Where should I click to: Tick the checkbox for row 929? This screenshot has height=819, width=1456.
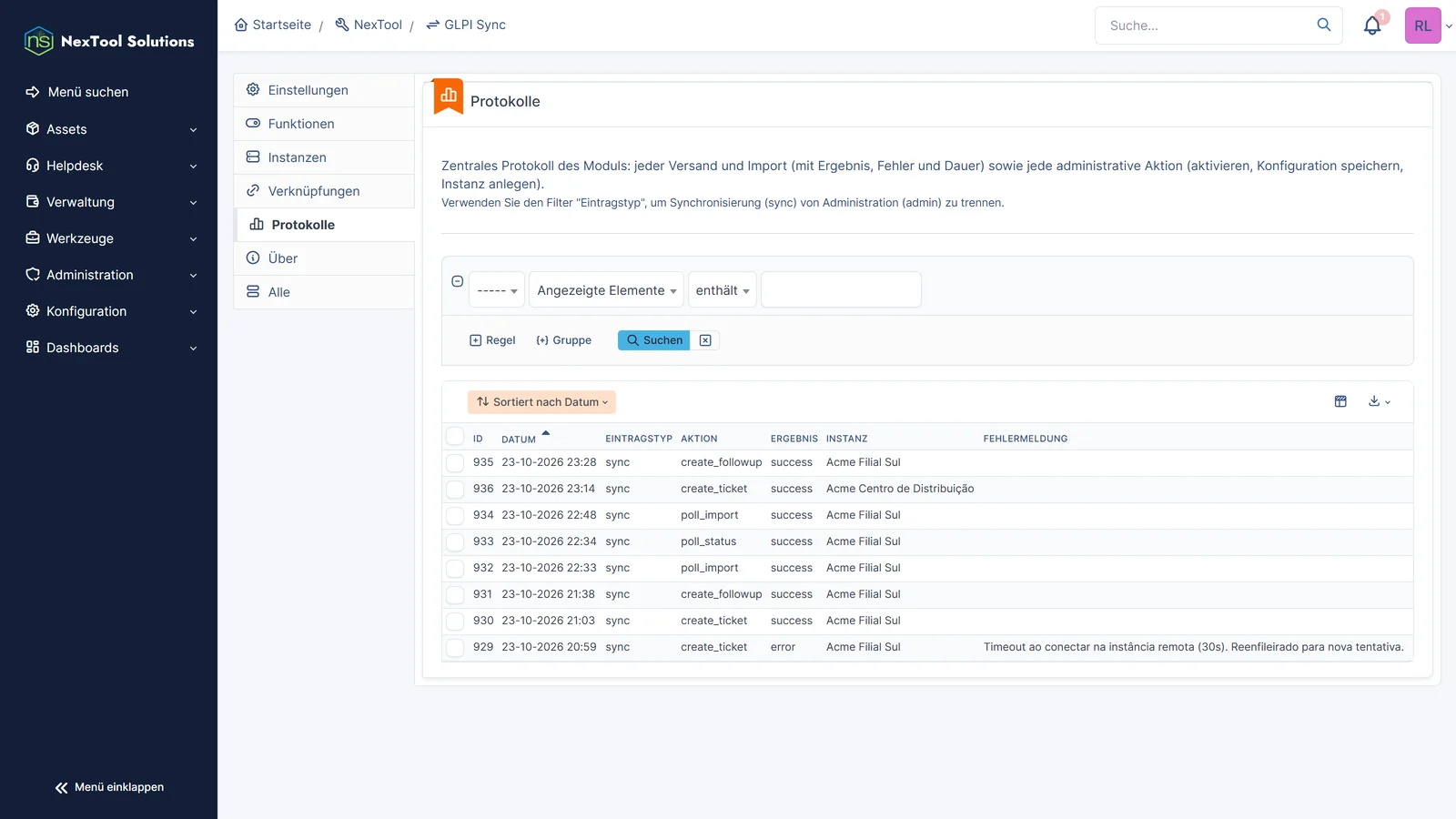pyautogui.click(x=455, y=648)
